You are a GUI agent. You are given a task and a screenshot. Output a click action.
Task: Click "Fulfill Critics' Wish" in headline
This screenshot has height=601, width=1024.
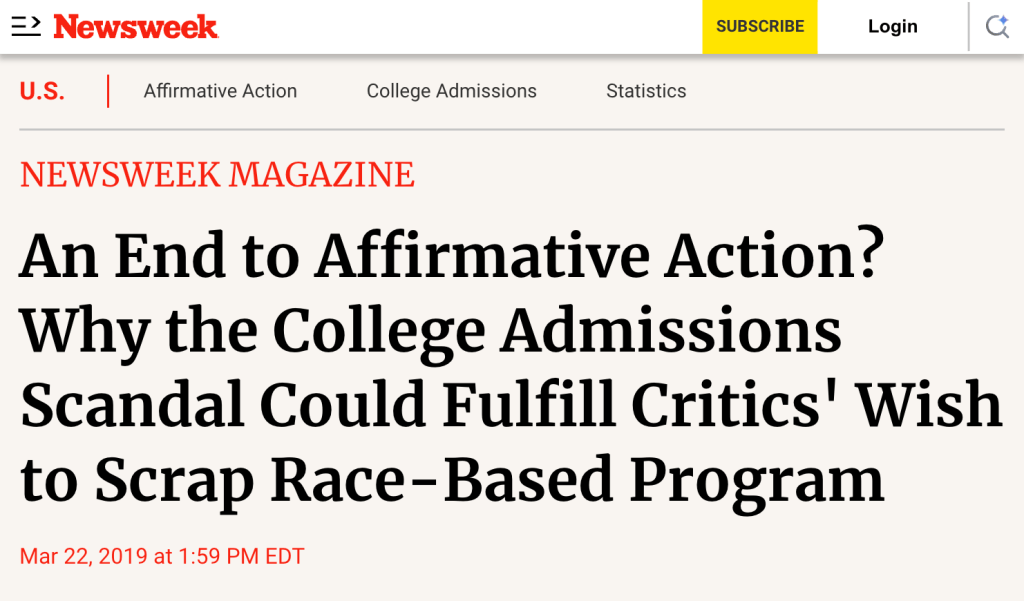(x=722, y=405)
